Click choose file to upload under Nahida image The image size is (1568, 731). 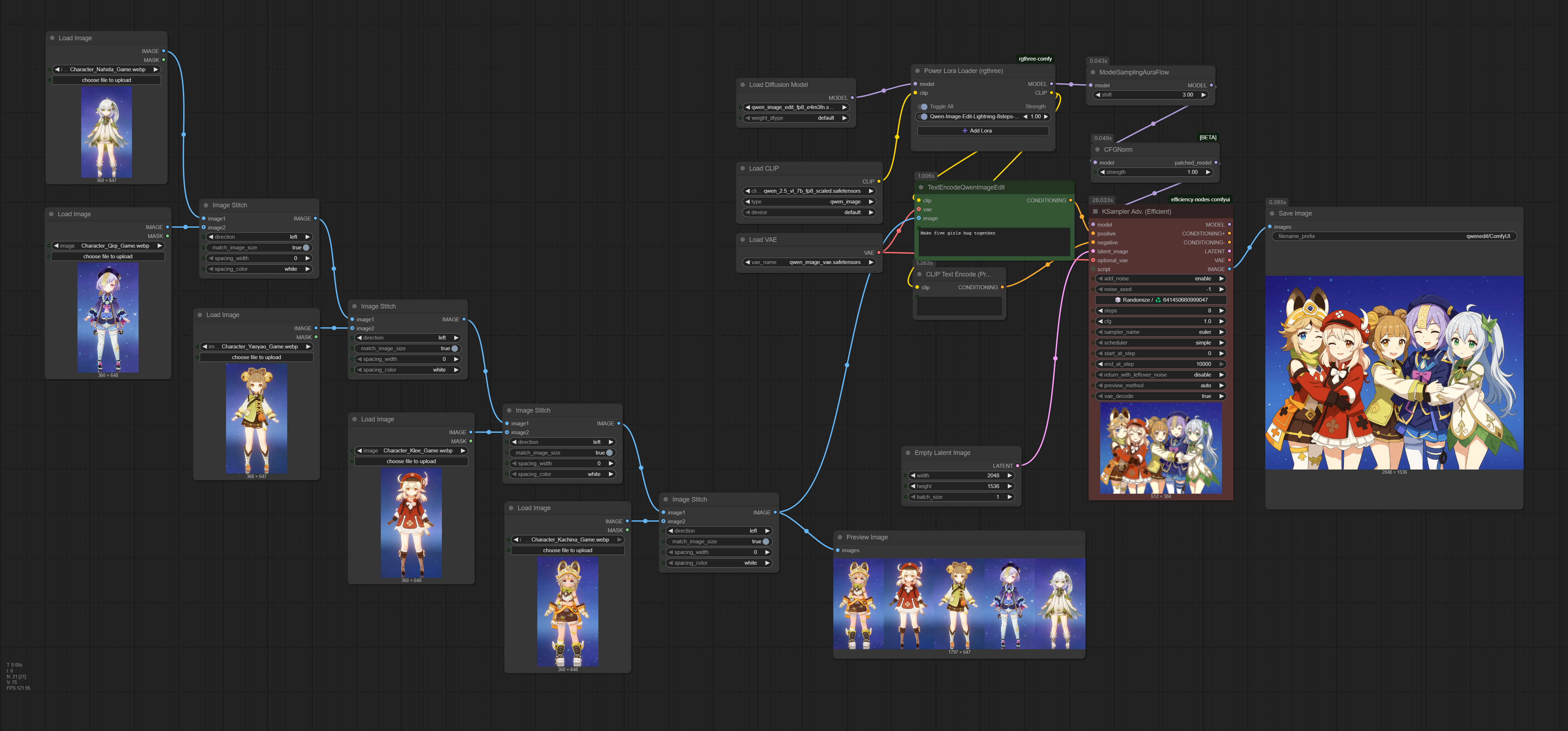pyautogui.click(x=107, y=81)
